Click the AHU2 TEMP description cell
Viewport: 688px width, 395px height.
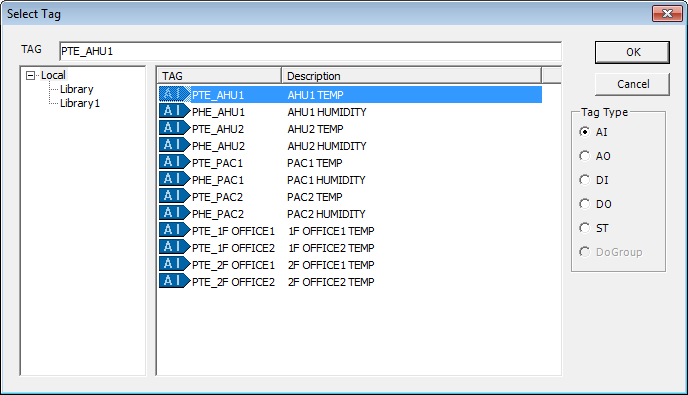click(x=315, y=129)
